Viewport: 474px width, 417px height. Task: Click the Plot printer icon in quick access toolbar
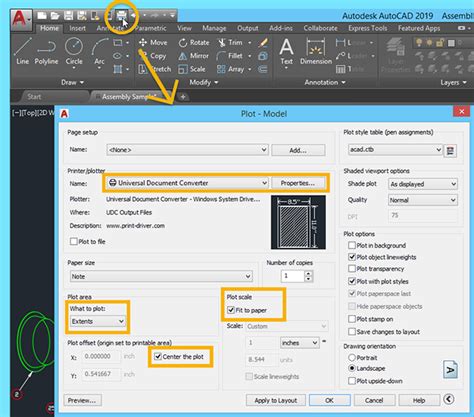(121, 15)
